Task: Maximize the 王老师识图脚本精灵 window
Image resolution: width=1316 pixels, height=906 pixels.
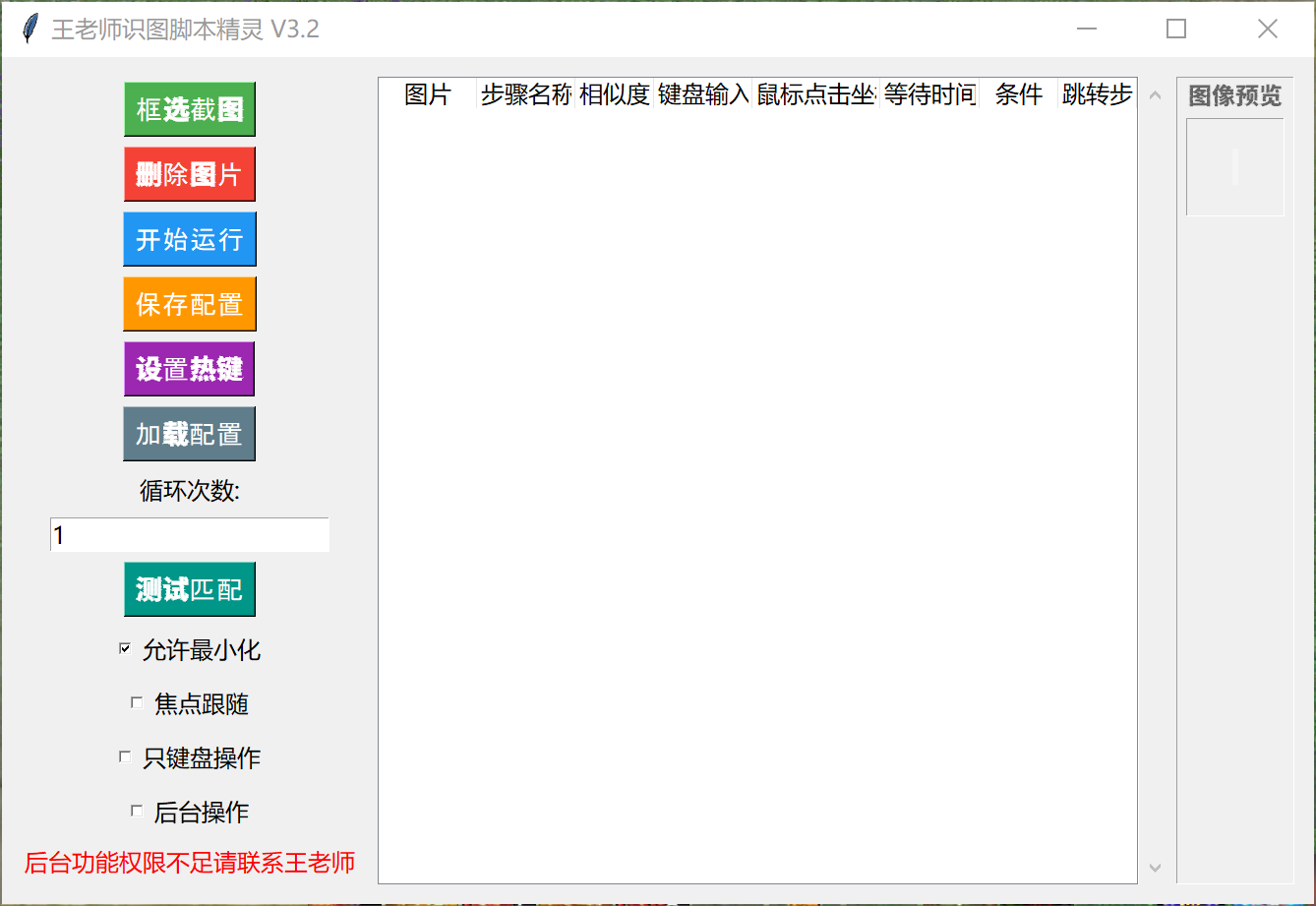Action: click(1176, 29)
